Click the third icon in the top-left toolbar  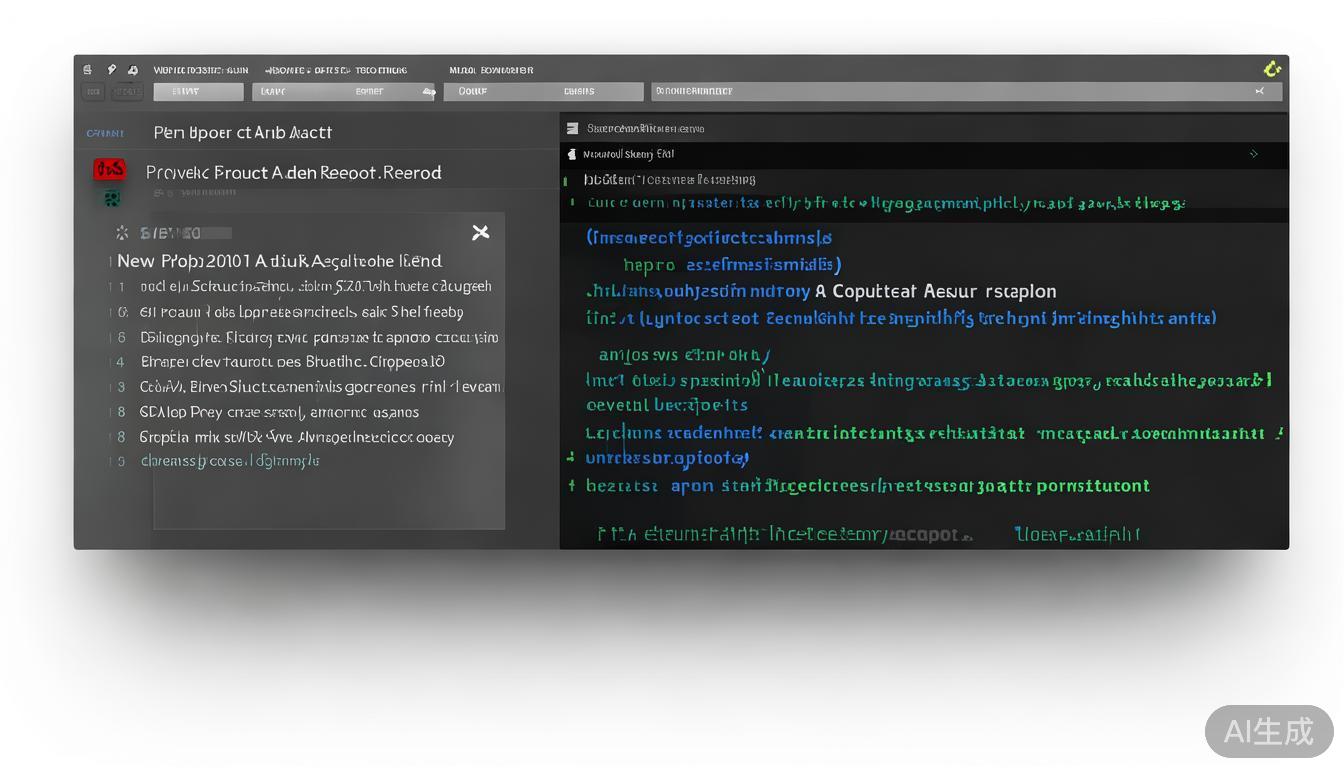tap(133, 70)
